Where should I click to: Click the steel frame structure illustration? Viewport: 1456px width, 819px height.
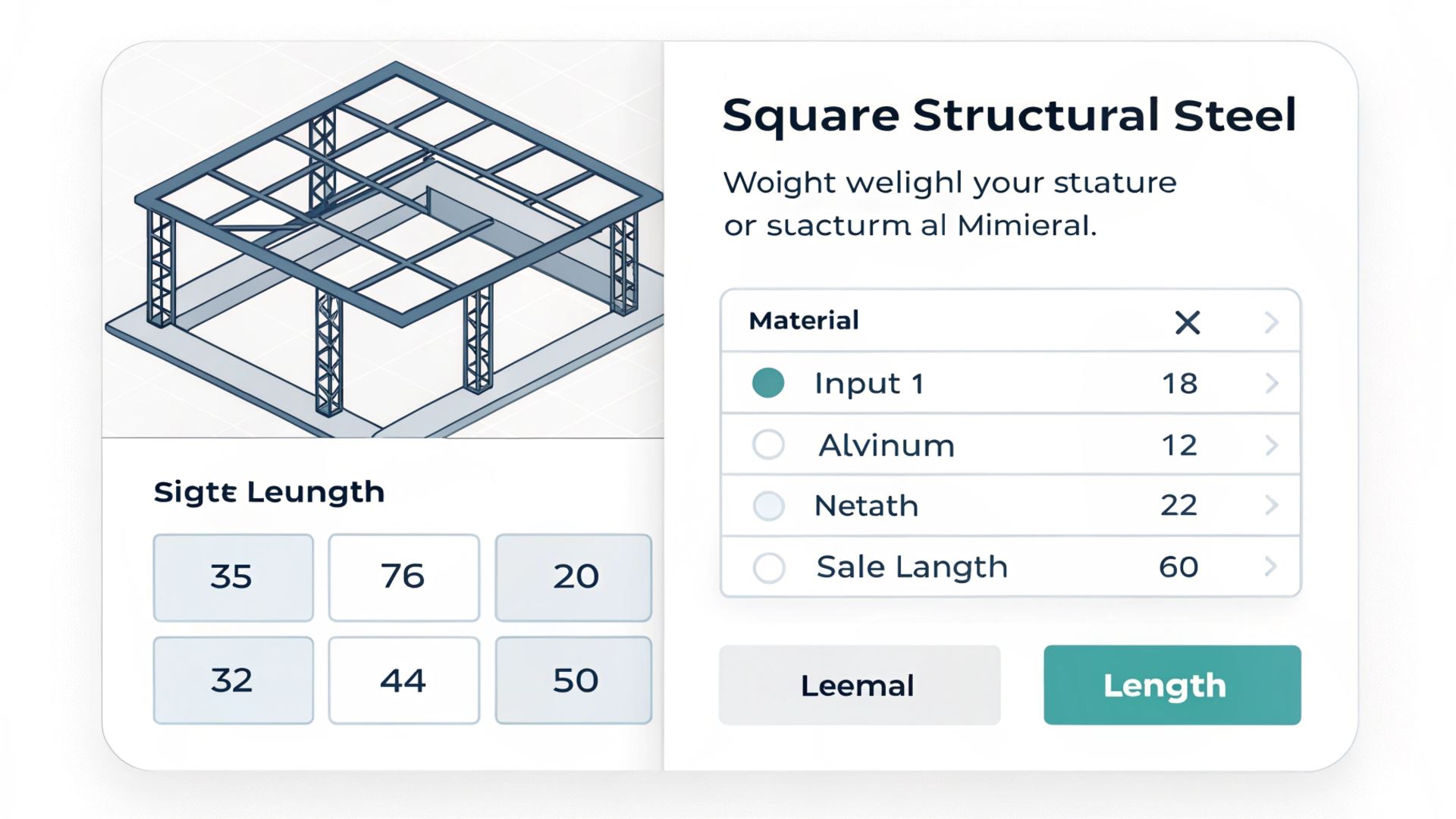tap(384, 241)
